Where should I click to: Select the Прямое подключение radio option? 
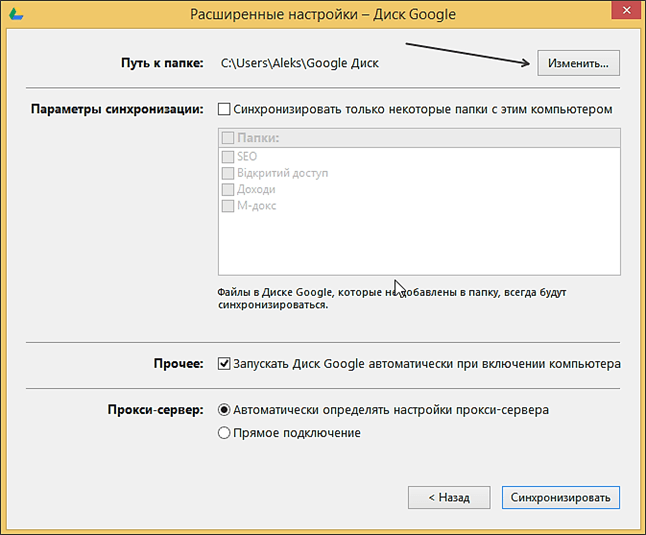tap(224, 433)
